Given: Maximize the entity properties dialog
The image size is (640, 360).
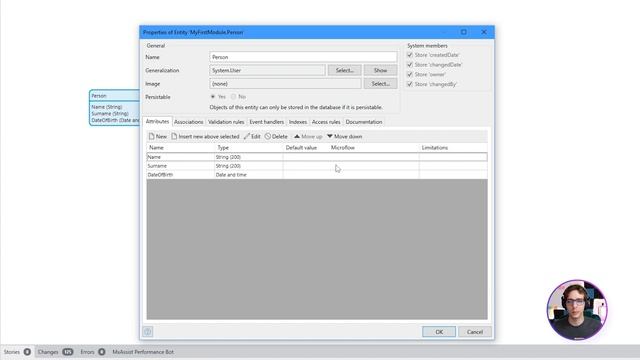Looking at the screenshot, I should [x=464, y=32].
